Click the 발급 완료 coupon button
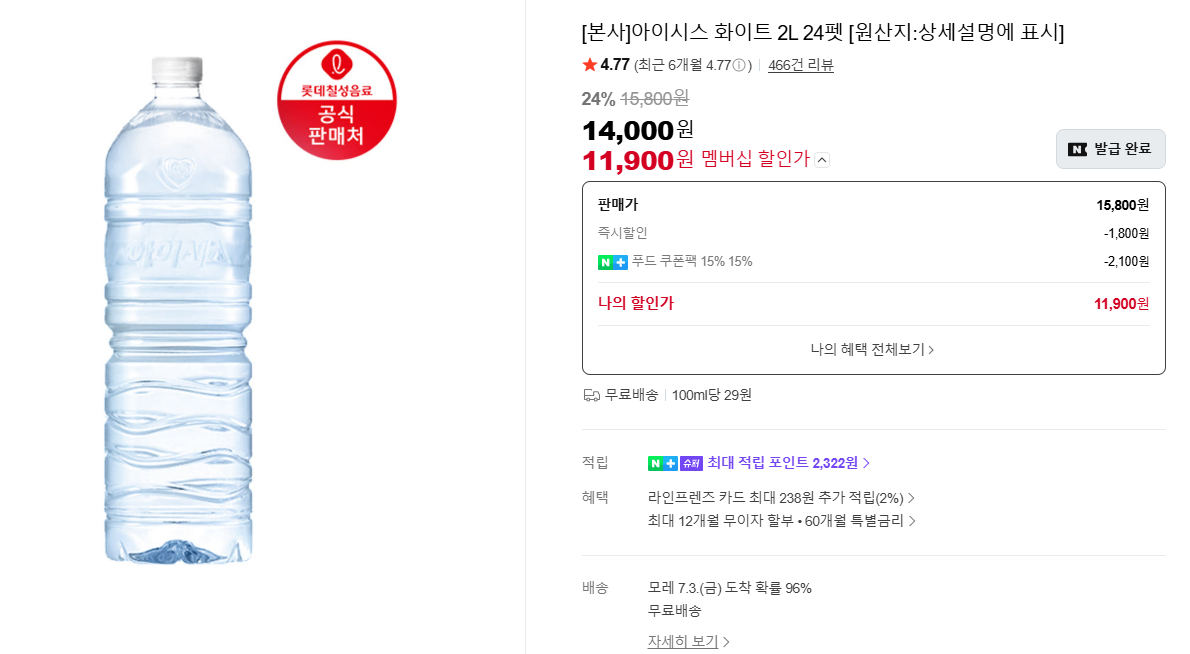Screen dimensions: 1190x654 1110,149
